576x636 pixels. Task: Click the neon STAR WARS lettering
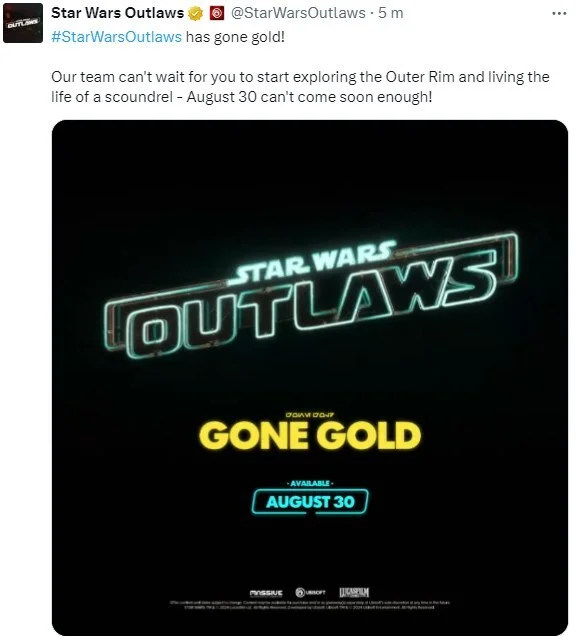pos(313,263)
